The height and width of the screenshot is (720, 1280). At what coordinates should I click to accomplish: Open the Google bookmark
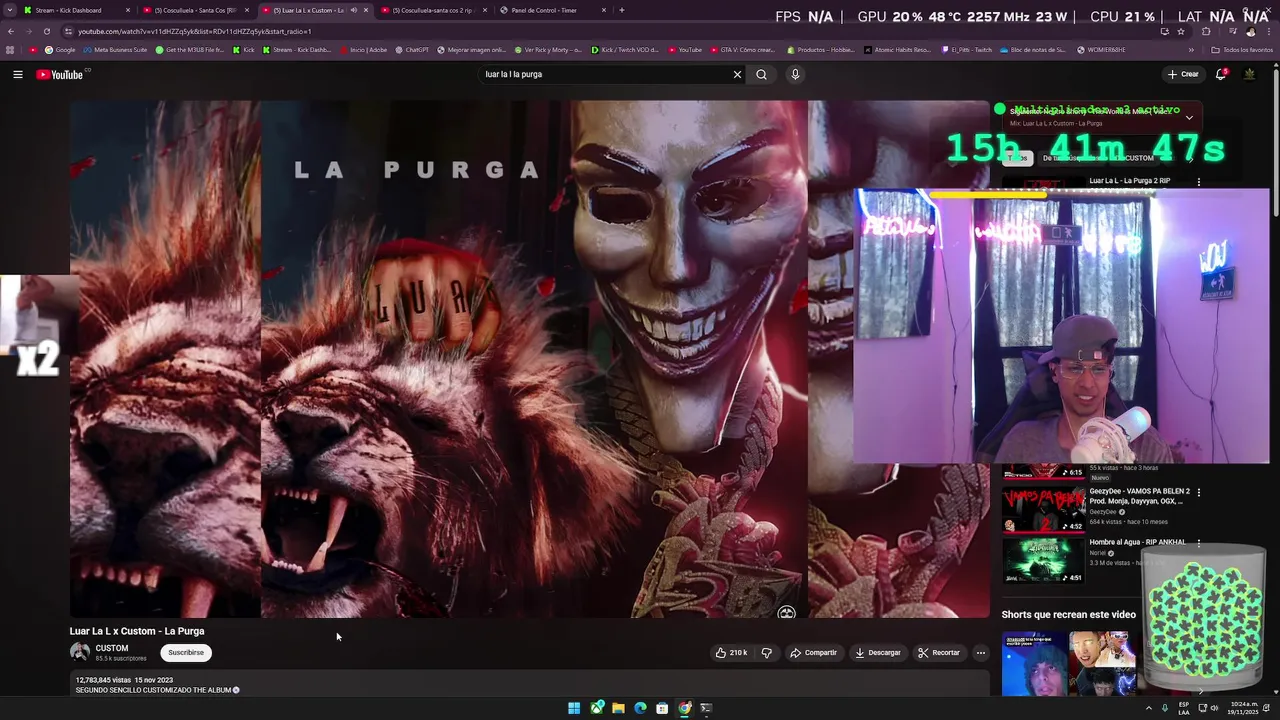tap(60, 50)
